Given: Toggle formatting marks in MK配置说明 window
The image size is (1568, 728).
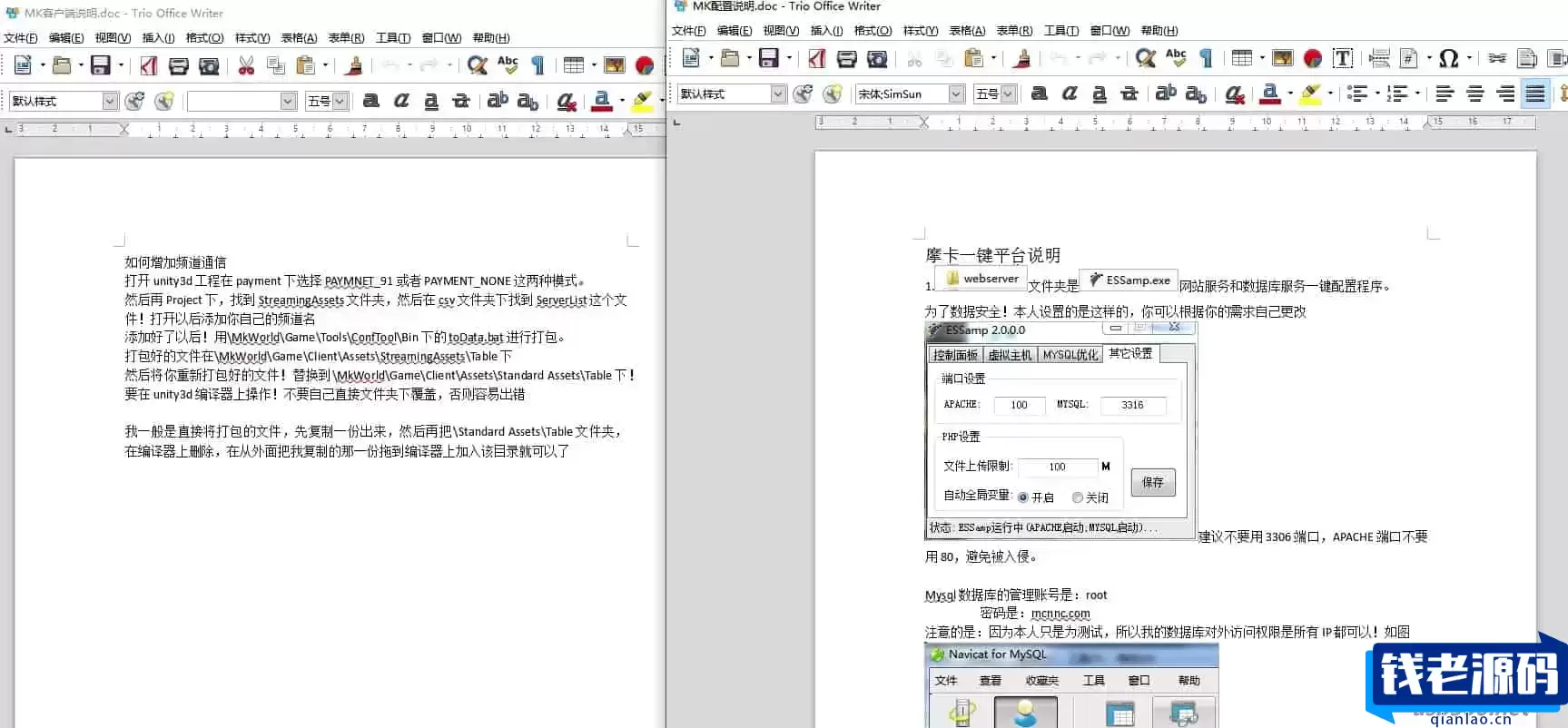Looking at the screenshot, I should coord(1206,58).
